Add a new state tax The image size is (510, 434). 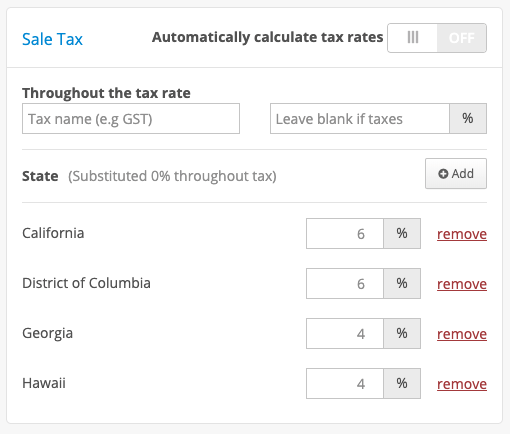click(x=456, y=174)
